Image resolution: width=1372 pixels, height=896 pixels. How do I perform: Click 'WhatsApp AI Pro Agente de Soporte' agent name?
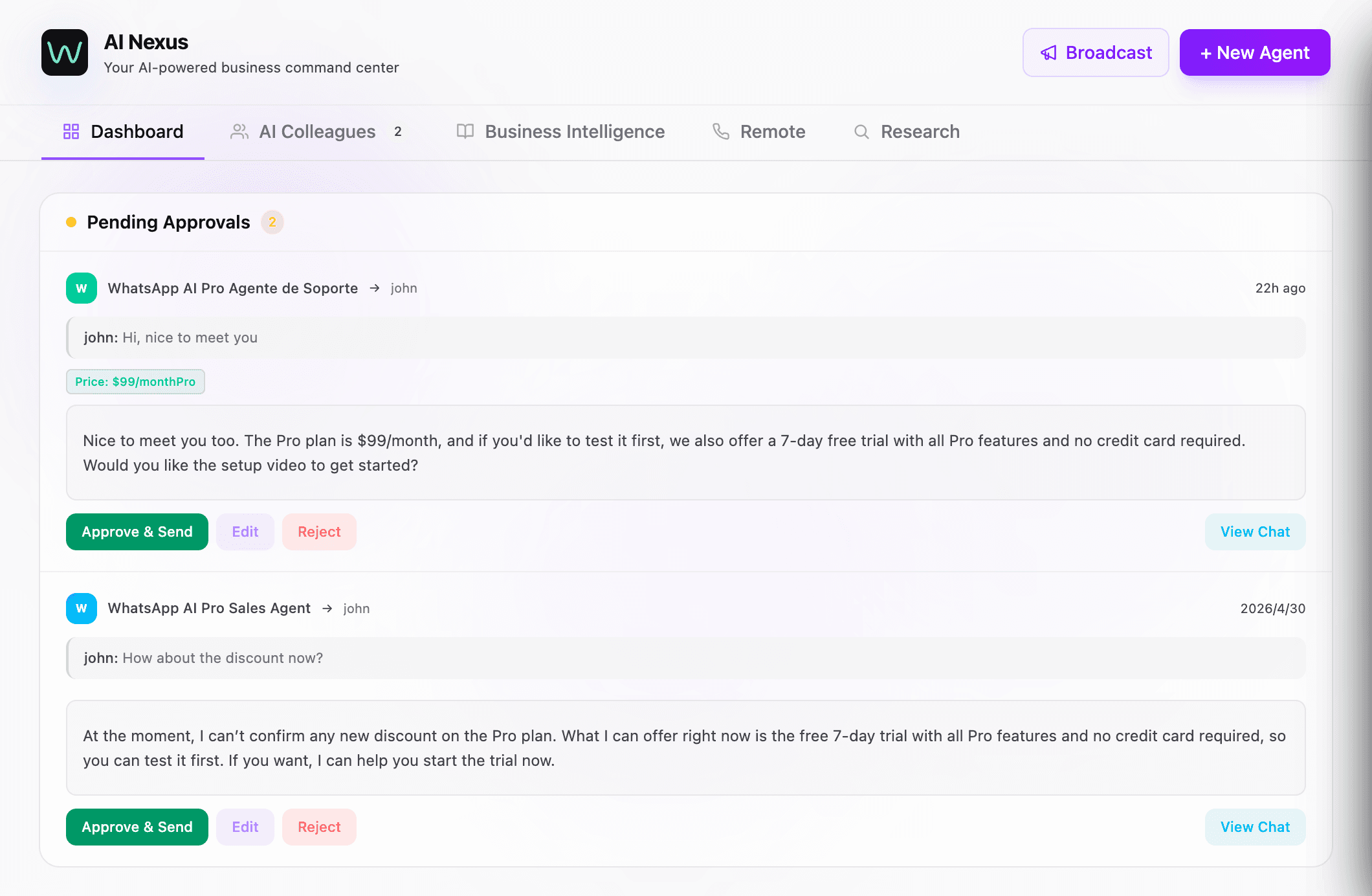[233, 288]
